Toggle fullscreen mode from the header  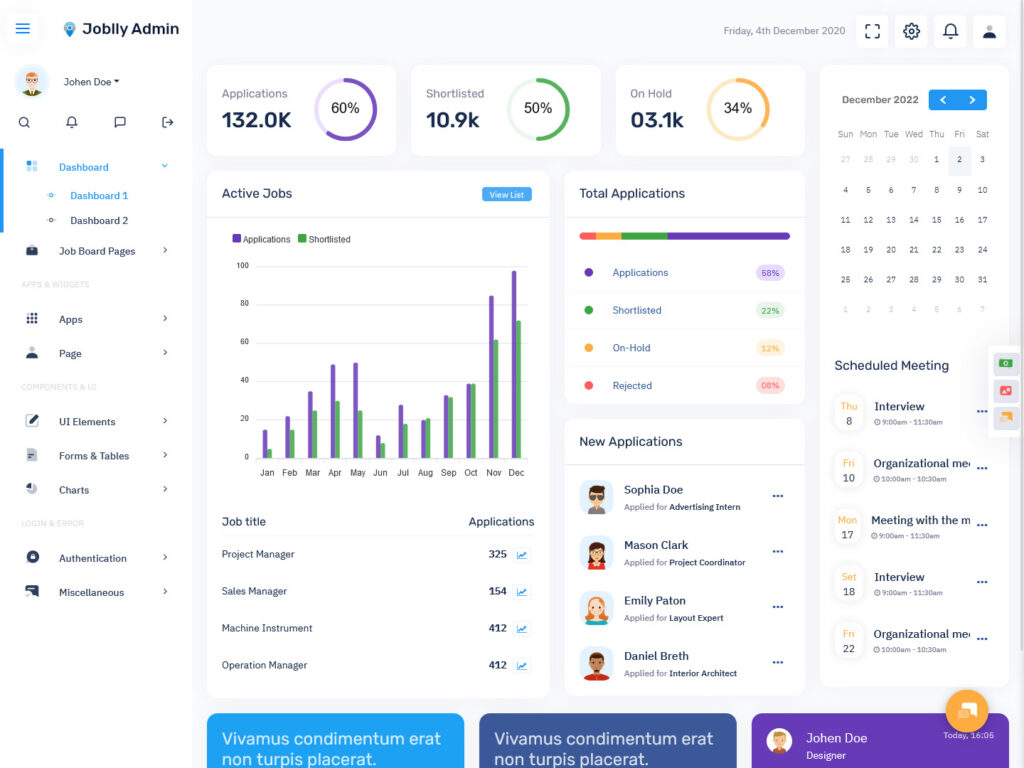coord(871,31)
